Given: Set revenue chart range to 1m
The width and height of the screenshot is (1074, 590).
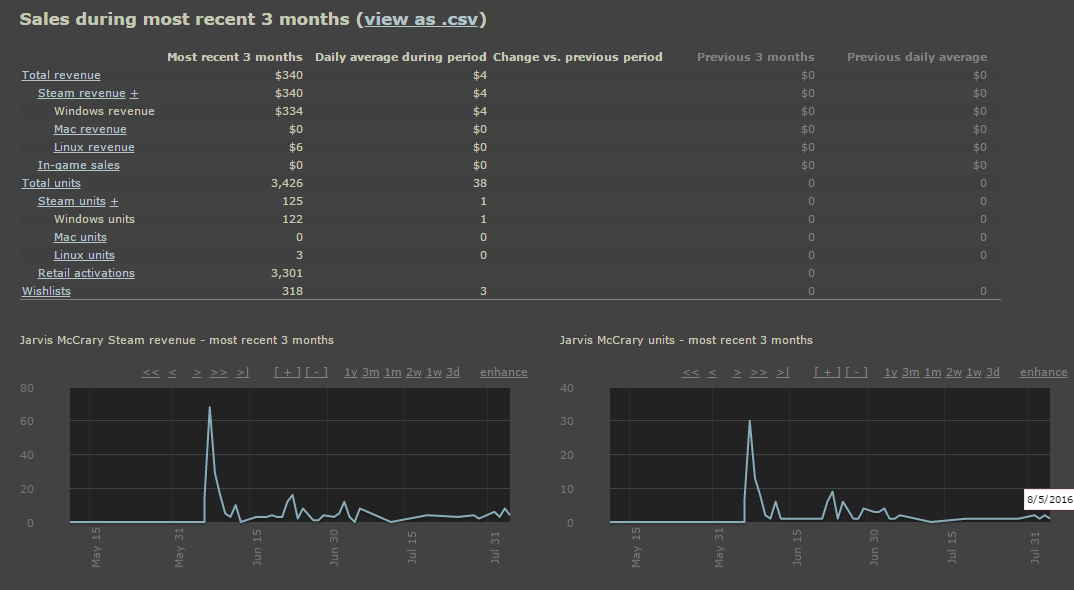Looking at the screenshot, I should (392, 372).
